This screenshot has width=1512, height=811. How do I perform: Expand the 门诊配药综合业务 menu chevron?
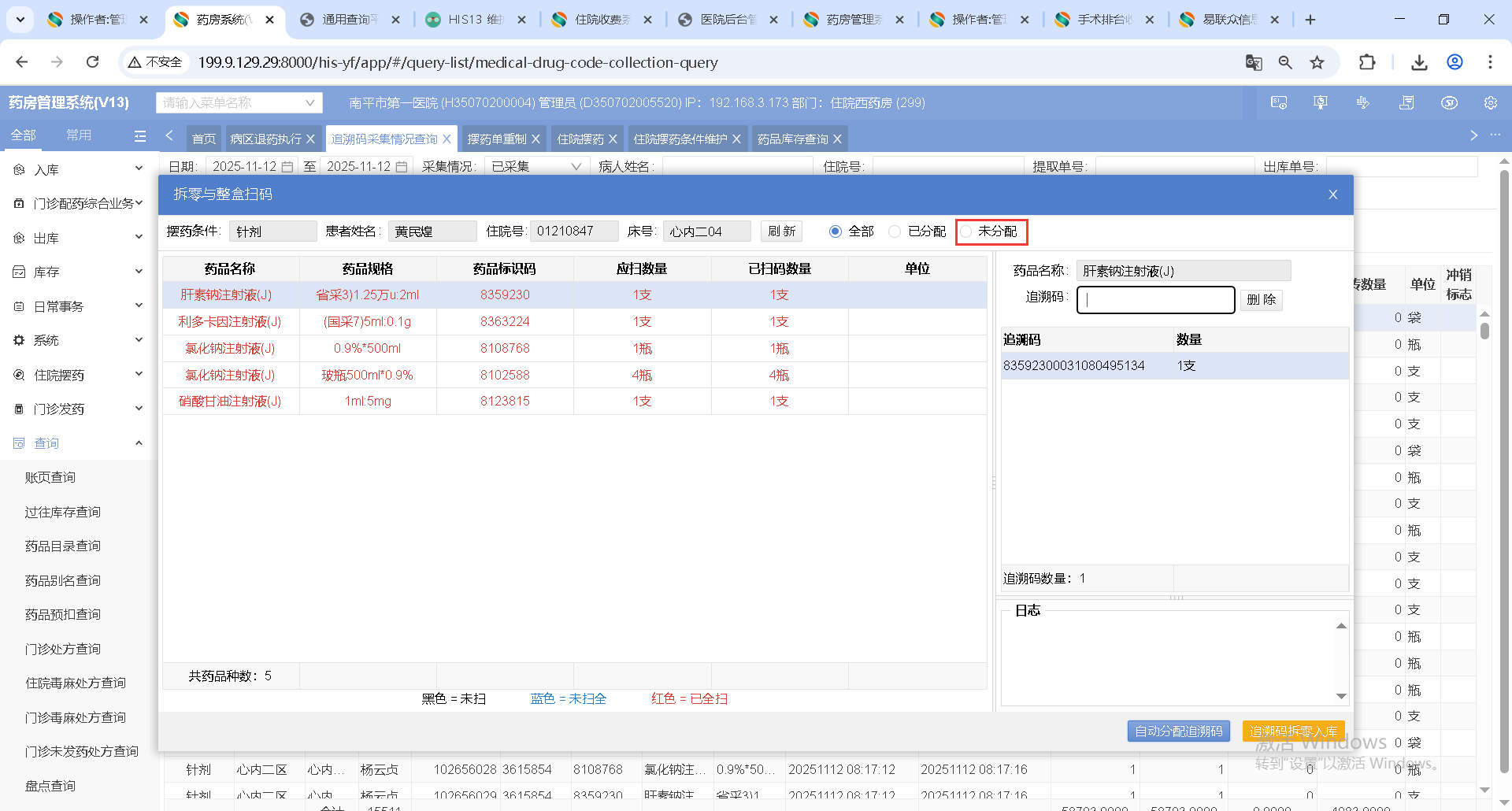click(x=139, y=202)
